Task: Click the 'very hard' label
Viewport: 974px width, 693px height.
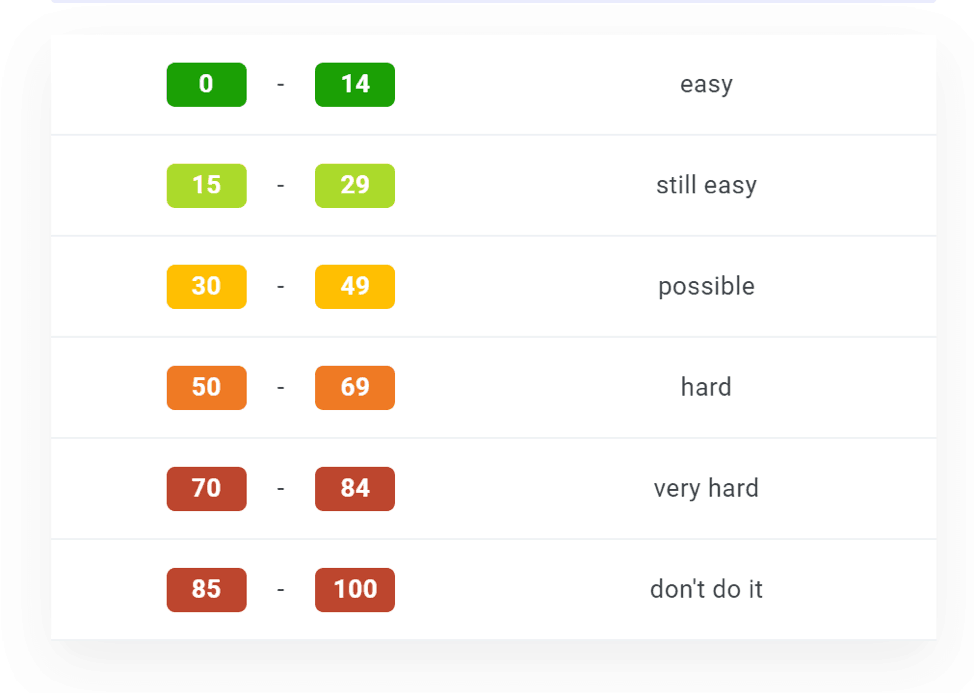Action: pos(706,488)
